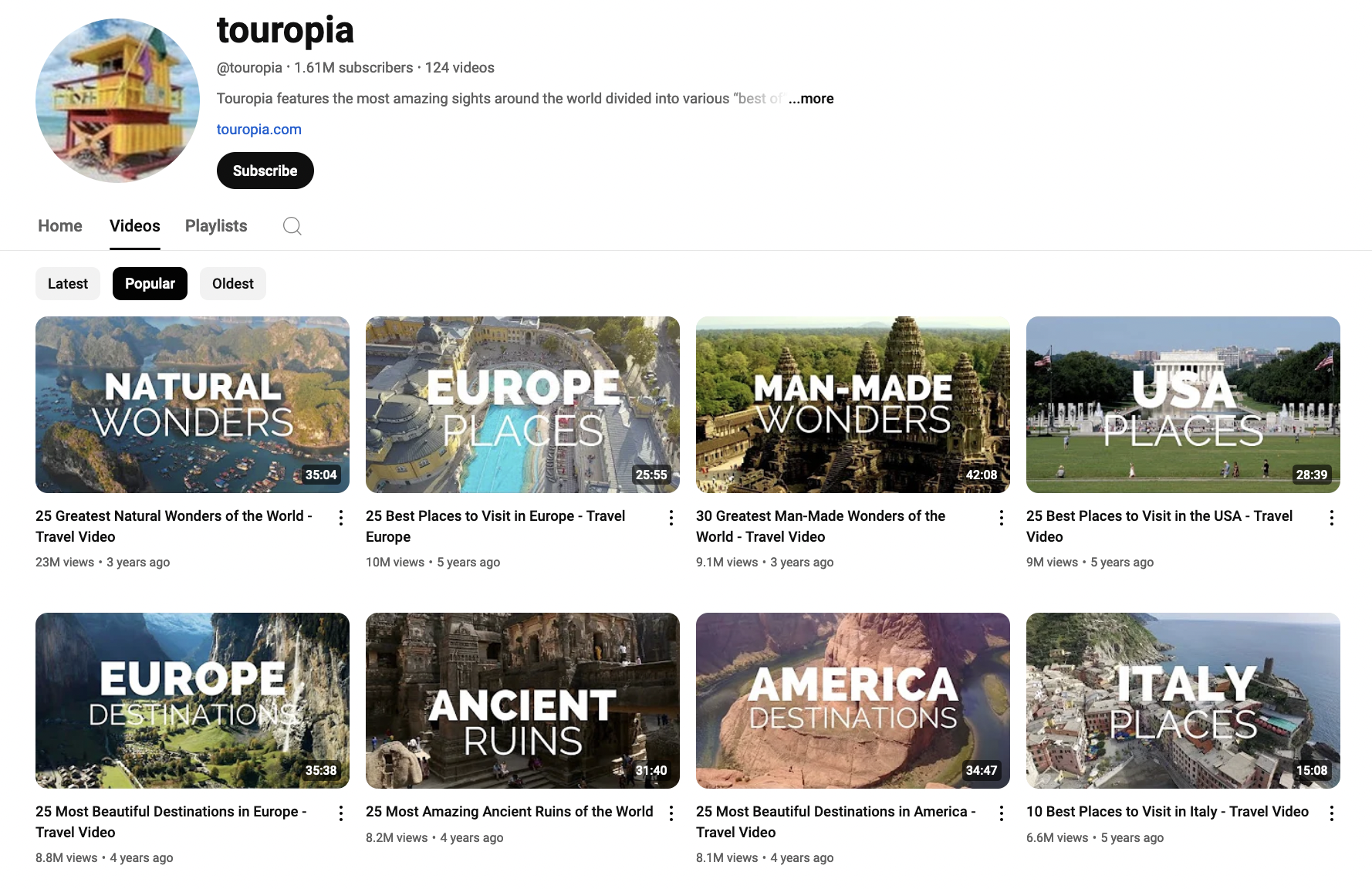Screen dimensions: 1372x889
Task: Play the Europe Destinations thumbnail
Action: (x=192, y=701)
